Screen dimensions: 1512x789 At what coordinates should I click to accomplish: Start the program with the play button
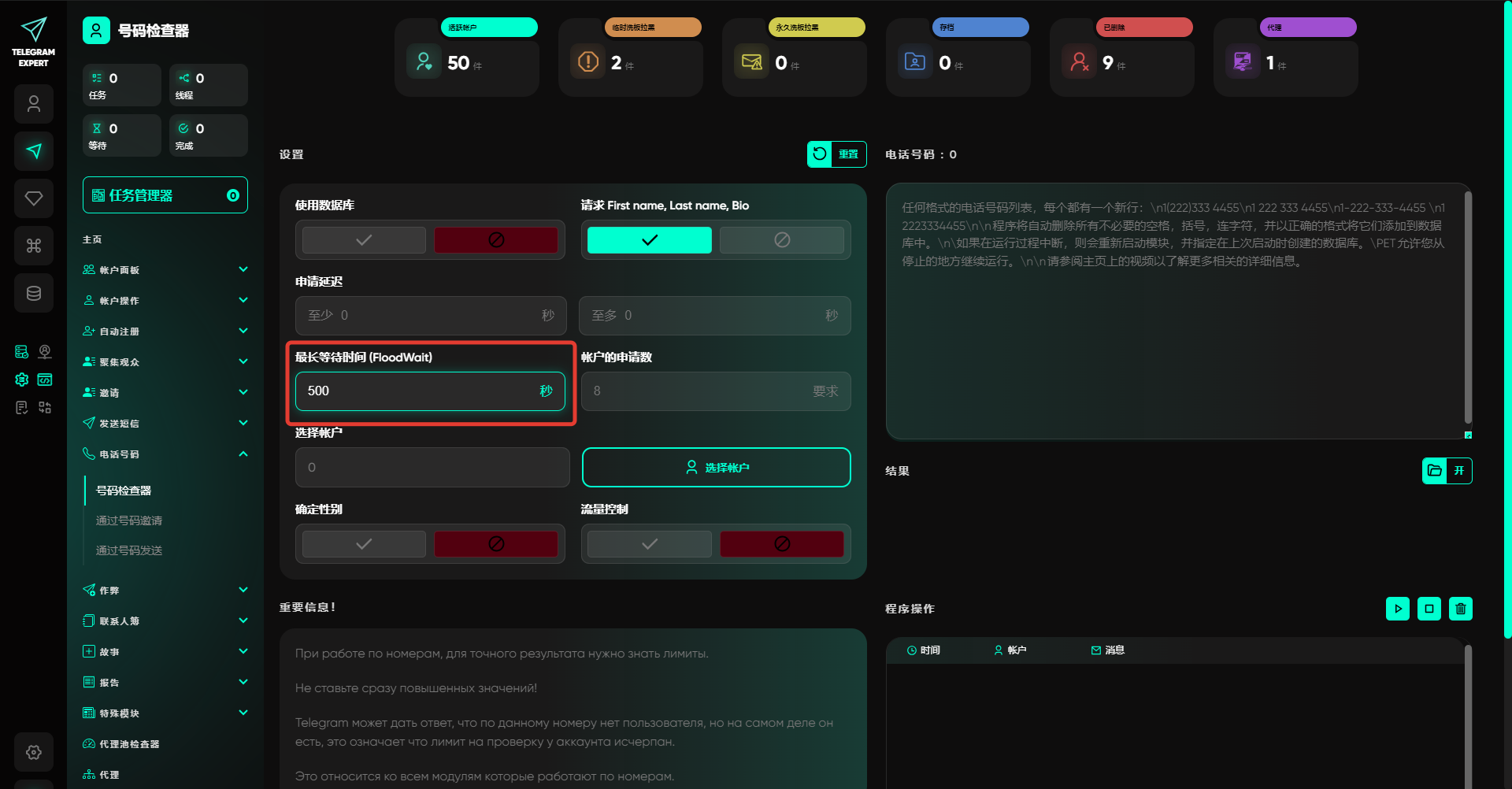1398,609
